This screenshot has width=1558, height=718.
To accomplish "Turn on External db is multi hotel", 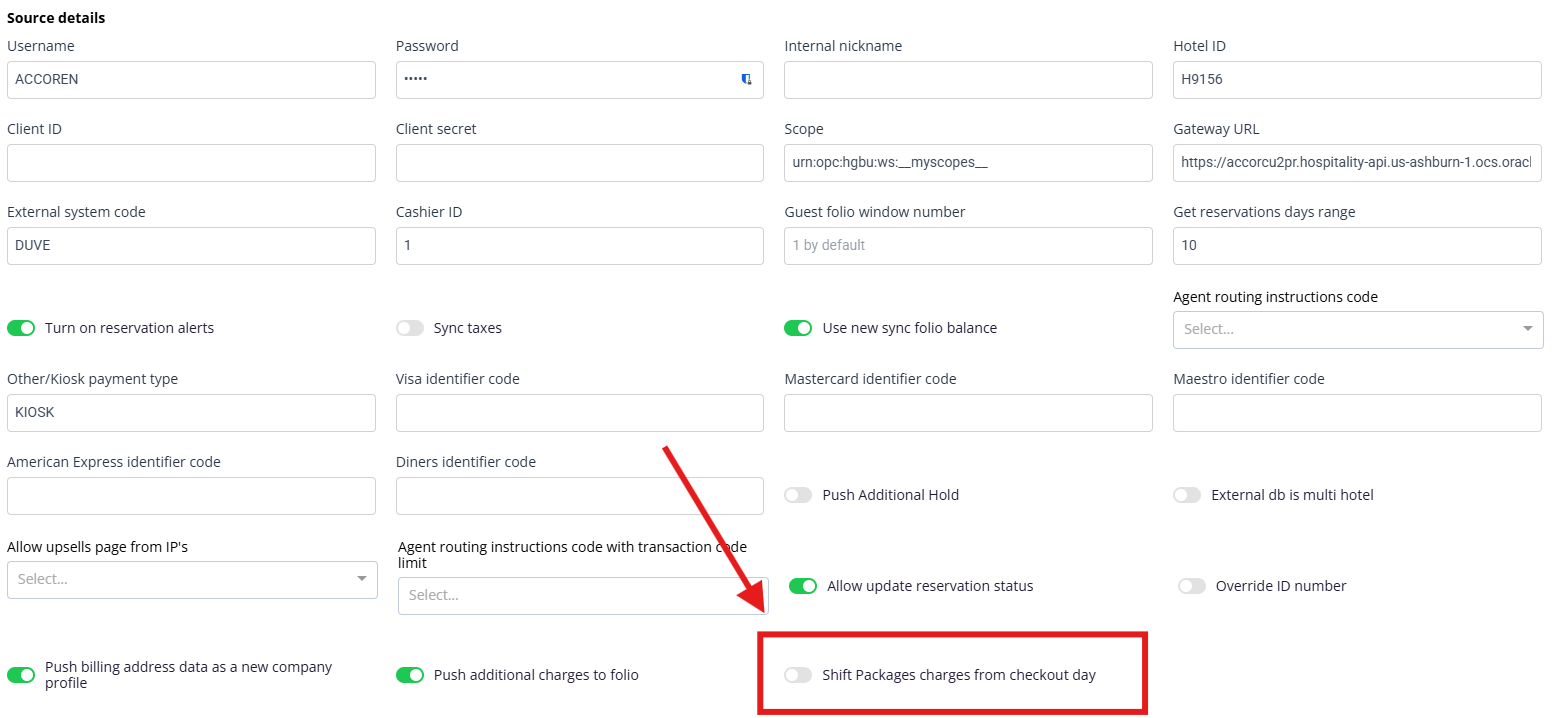I will (x=1187, y=495).
